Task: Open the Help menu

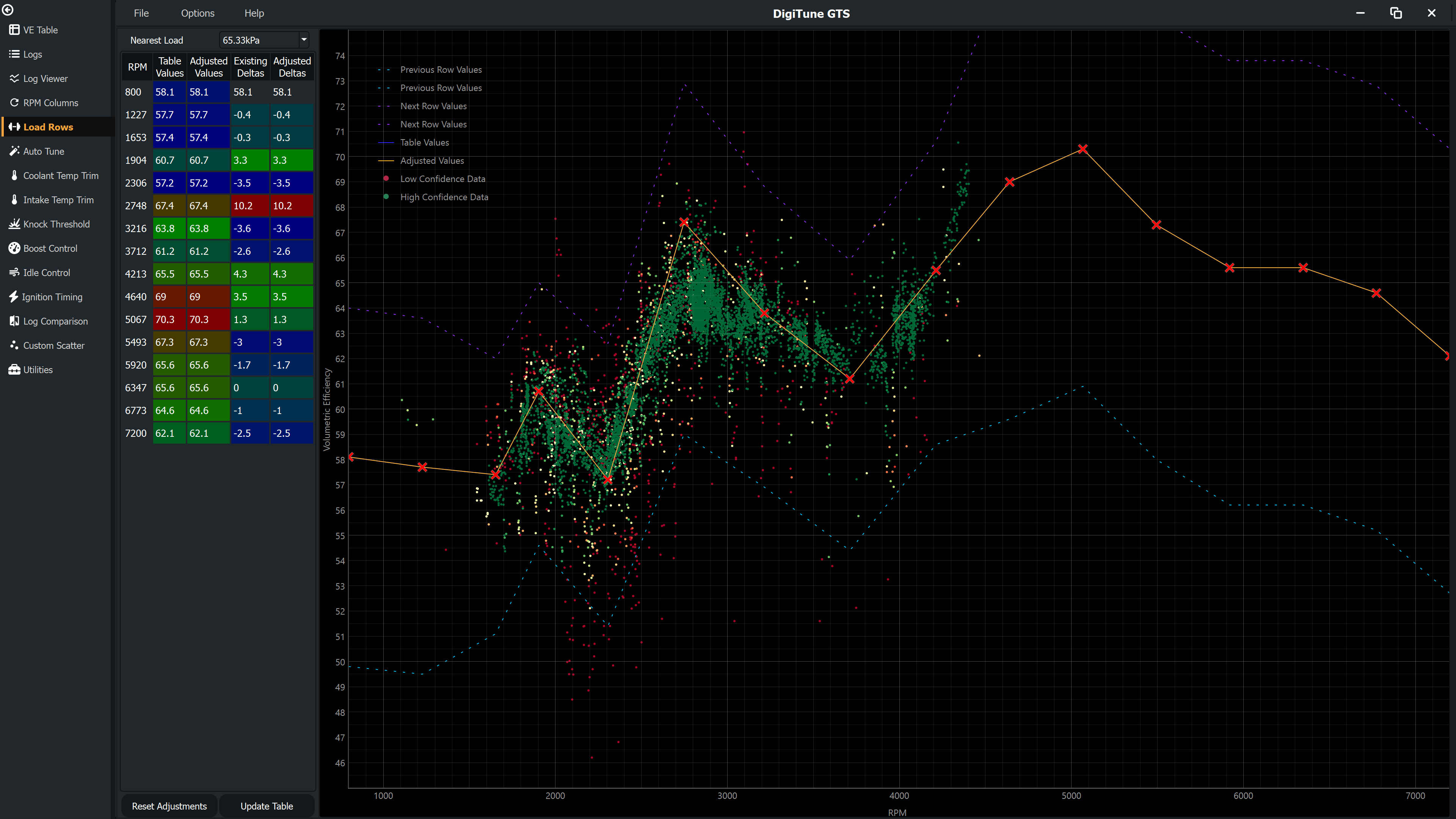Action: tap(254, 13)
